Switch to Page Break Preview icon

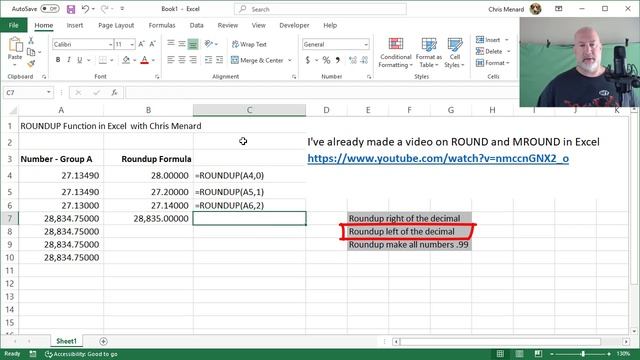538,354
